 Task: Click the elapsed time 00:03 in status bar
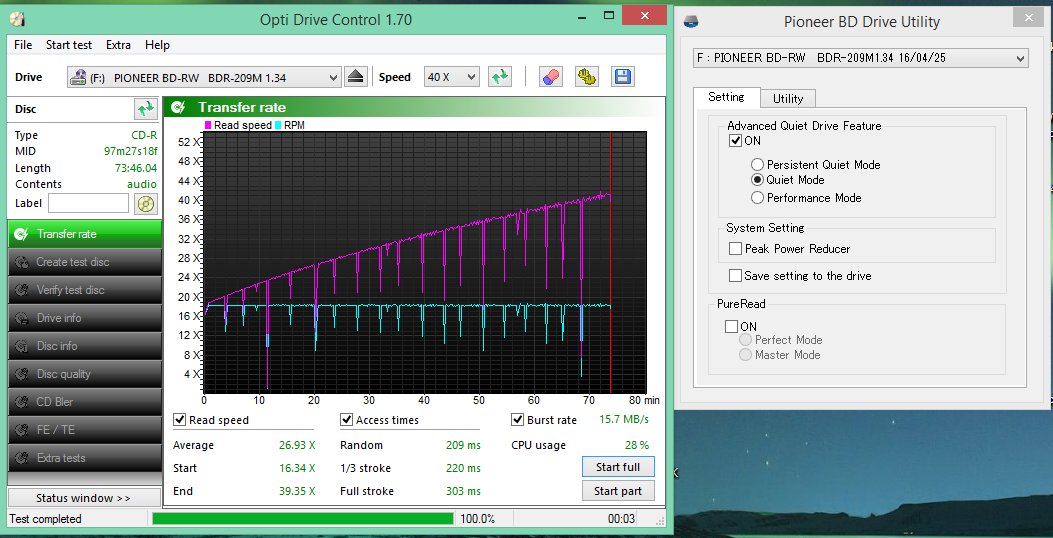[621, 519]
